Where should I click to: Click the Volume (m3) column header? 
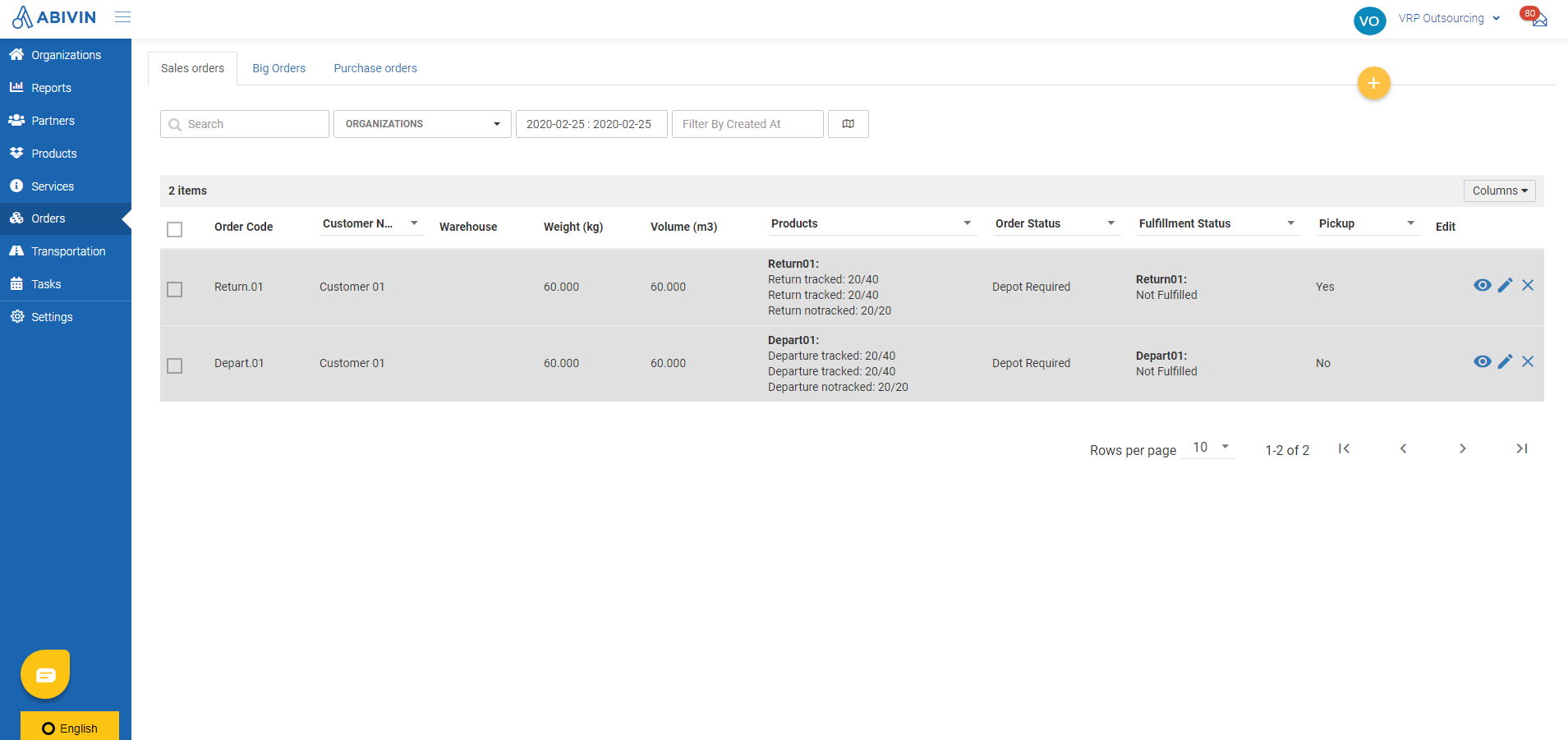[683, 227]
